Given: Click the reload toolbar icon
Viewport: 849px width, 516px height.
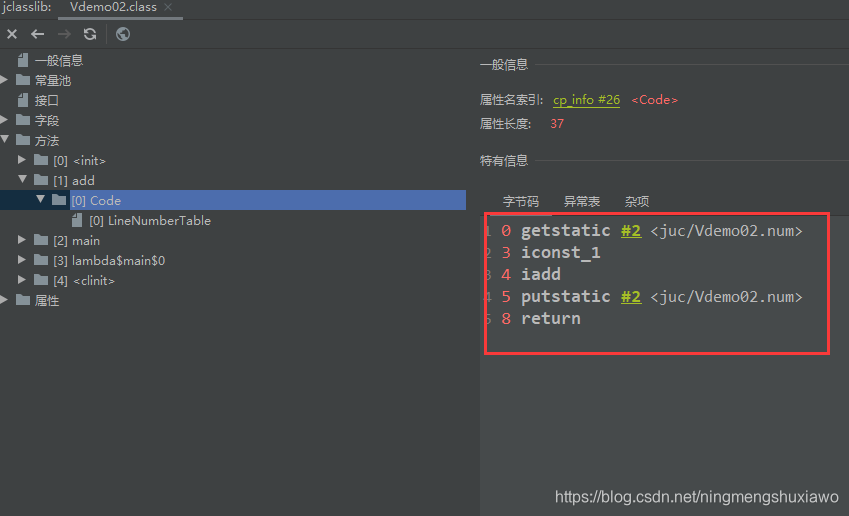Looking at the screenshot, I should click(90, 35).
